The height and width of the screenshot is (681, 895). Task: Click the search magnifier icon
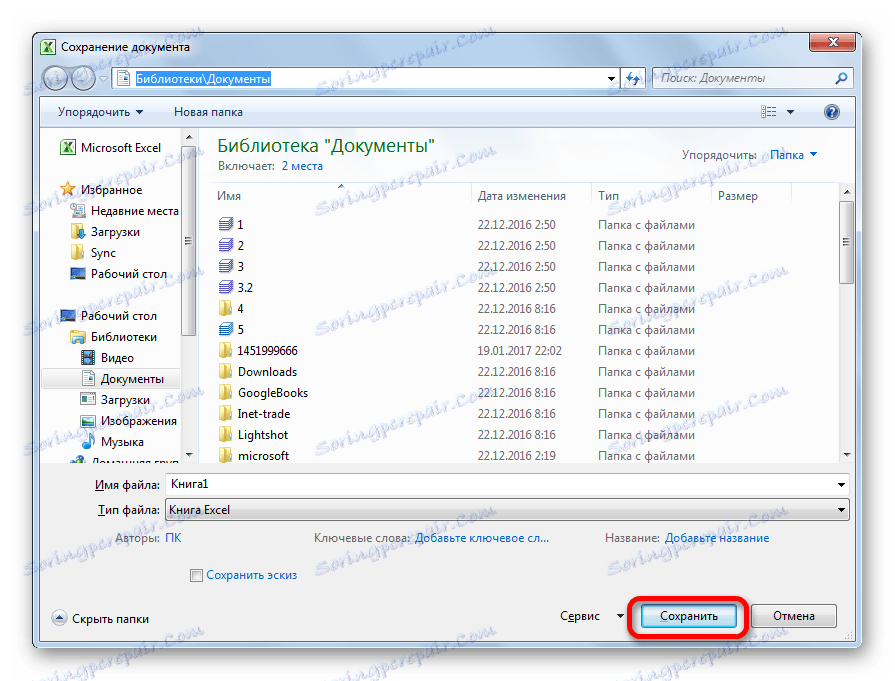pos(841,78)
